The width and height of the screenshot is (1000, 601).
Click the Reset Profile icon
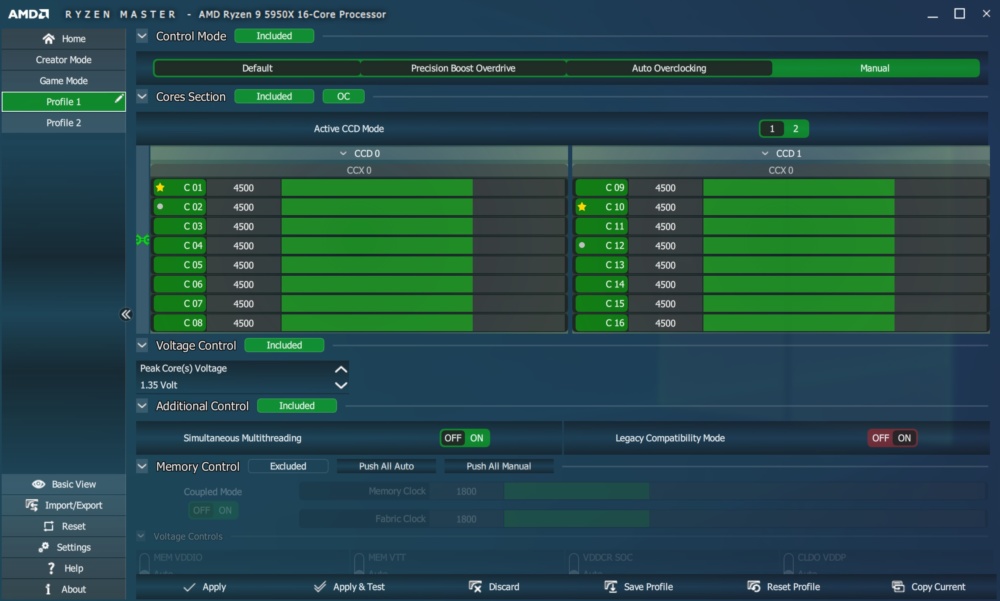pyautogui.click(x=753, y=587)
